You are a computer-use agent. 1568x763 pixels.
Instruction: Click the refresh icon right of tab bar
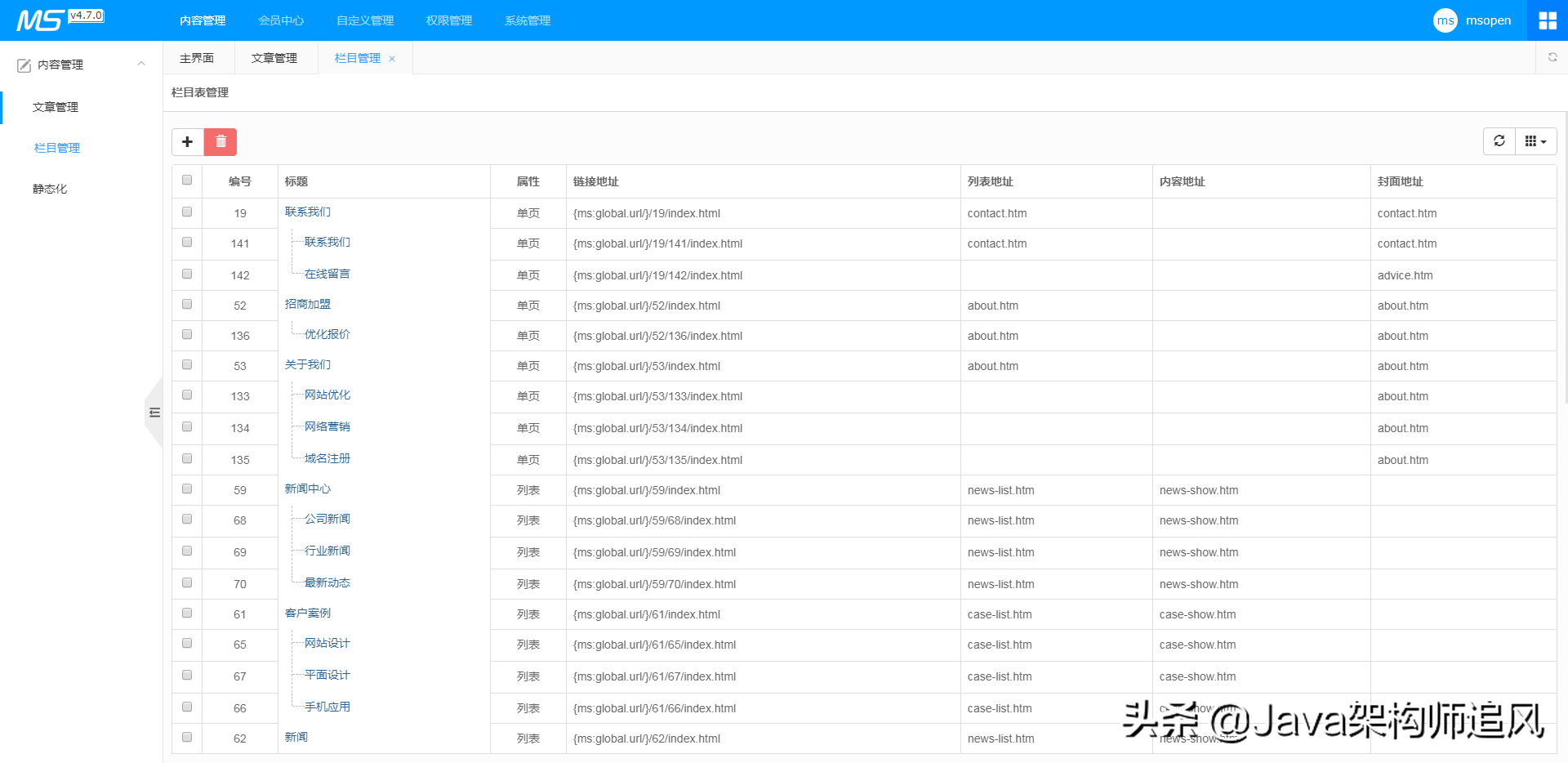(1552, 57)
